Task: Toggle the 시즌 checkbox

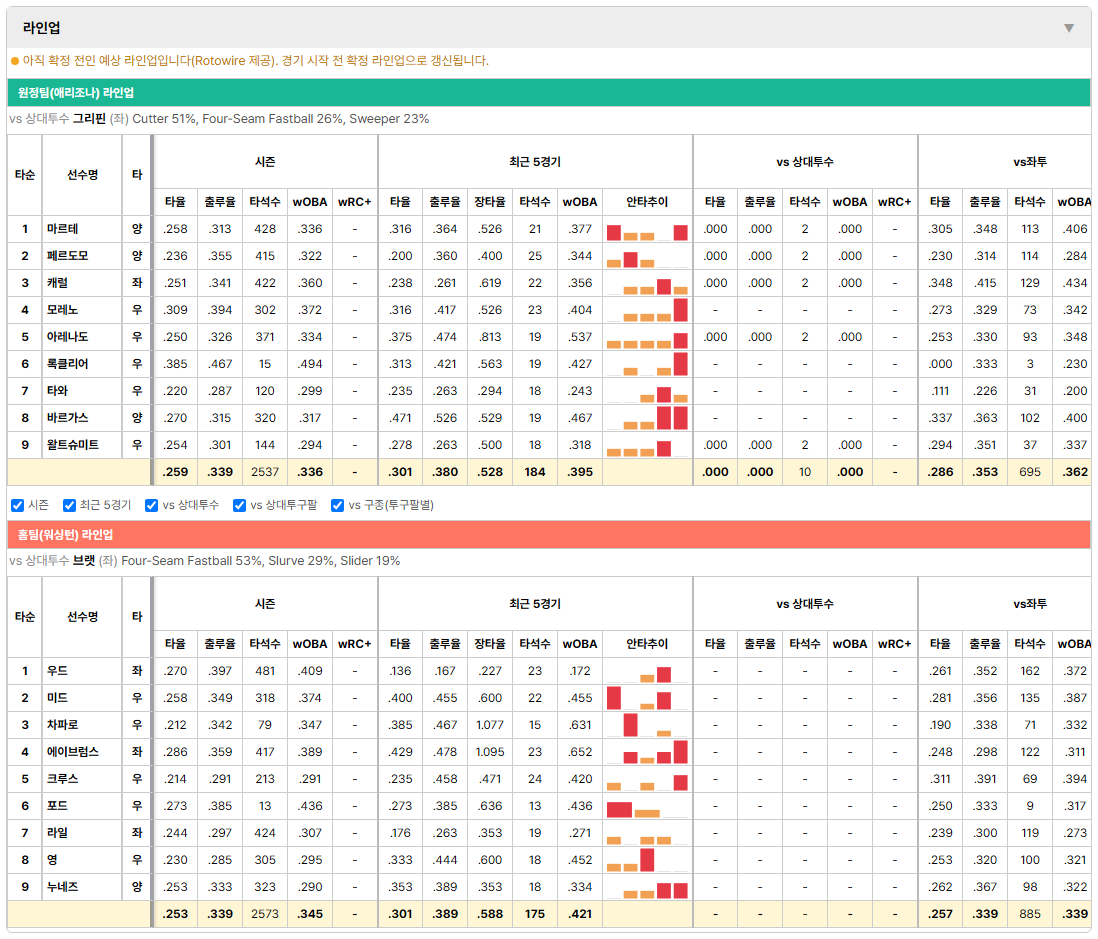Action: (18, 506)
